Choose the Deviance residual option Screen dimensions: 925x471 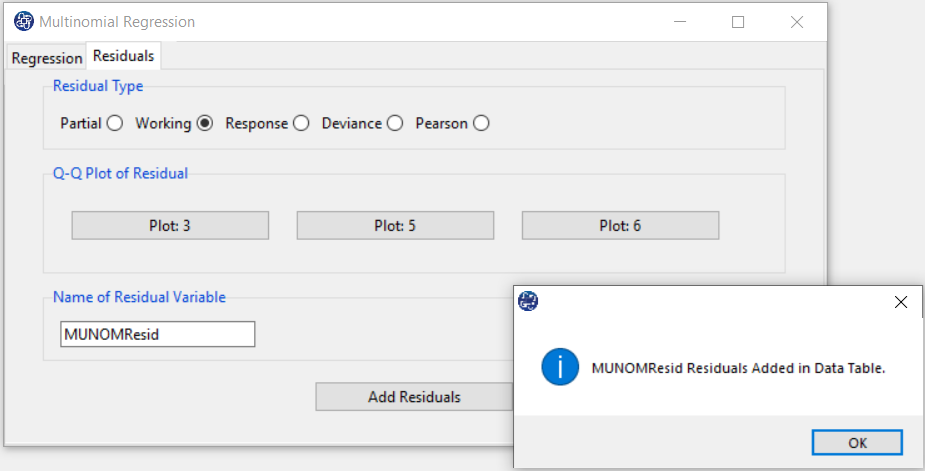[395, 123]
